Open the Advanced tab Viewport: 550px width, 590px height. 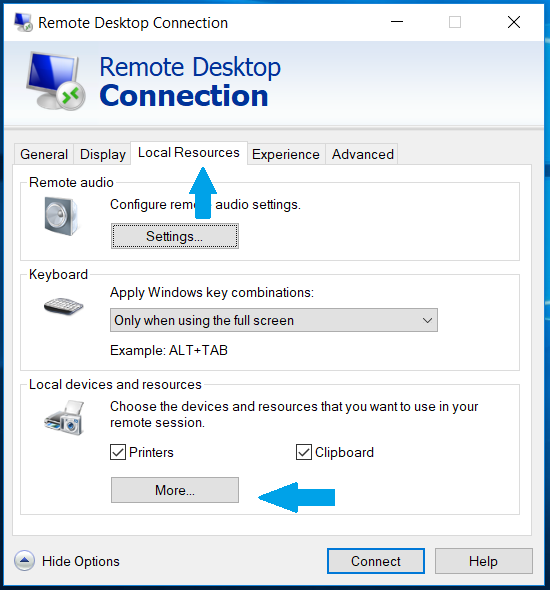click(363, 154)
